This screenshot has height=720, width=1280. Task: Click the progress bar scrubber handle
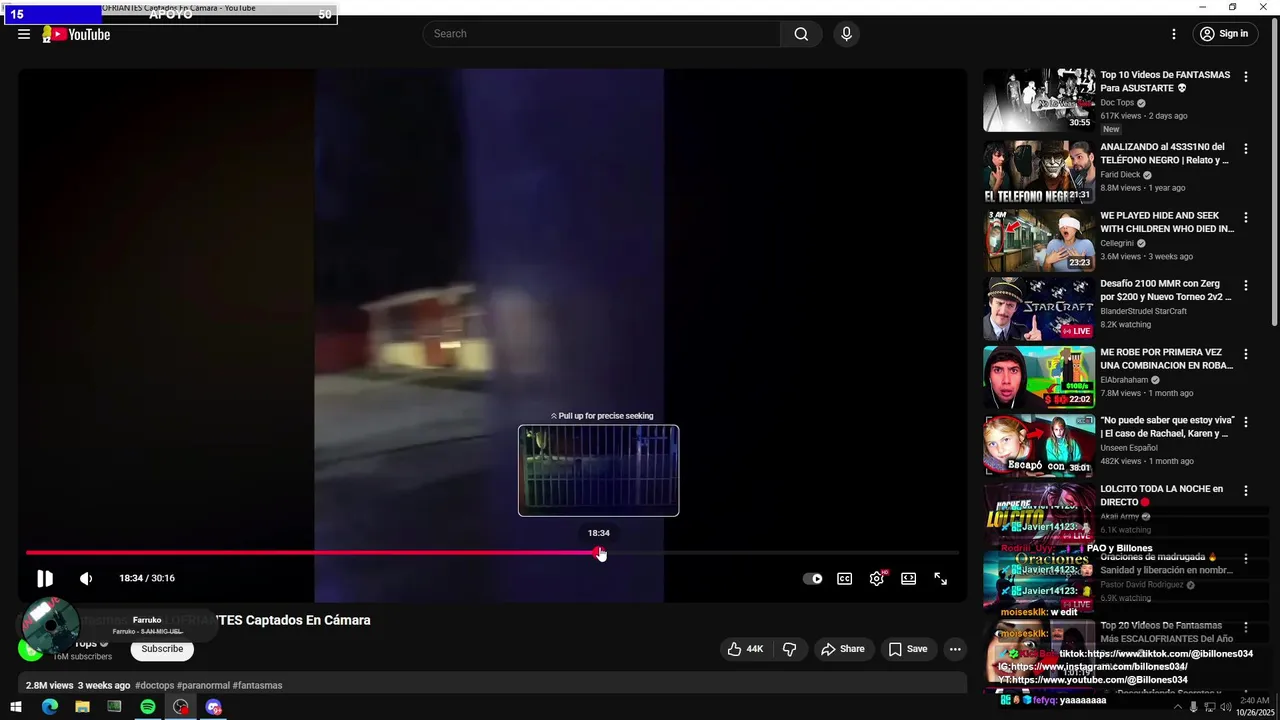pyautogui.click(x=599, y=552)
